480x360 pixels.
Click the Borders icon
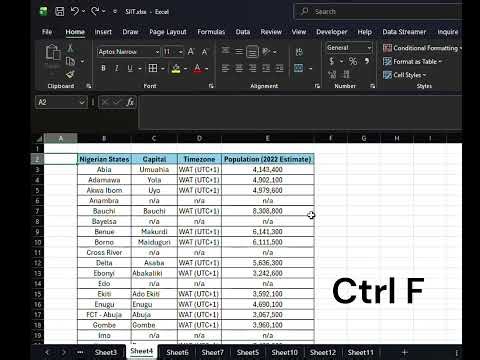pos(153,68)
